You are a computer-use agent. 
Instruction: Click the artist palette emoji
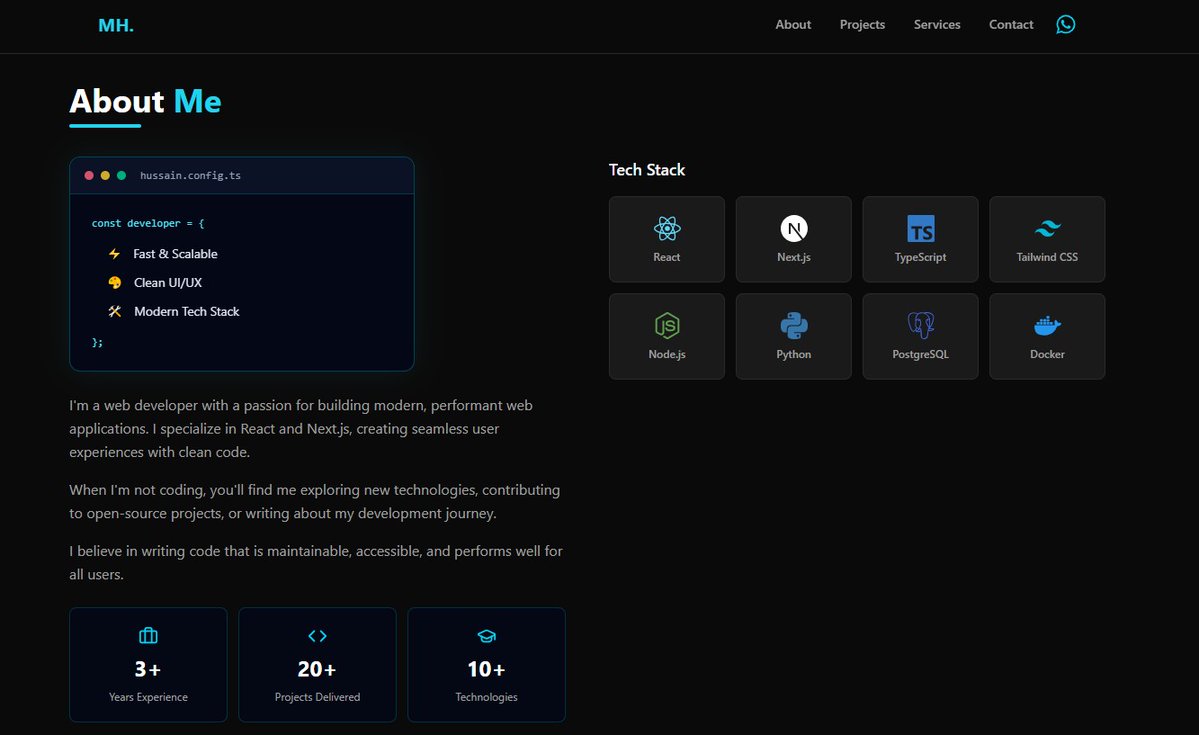[x=115, y=282]
